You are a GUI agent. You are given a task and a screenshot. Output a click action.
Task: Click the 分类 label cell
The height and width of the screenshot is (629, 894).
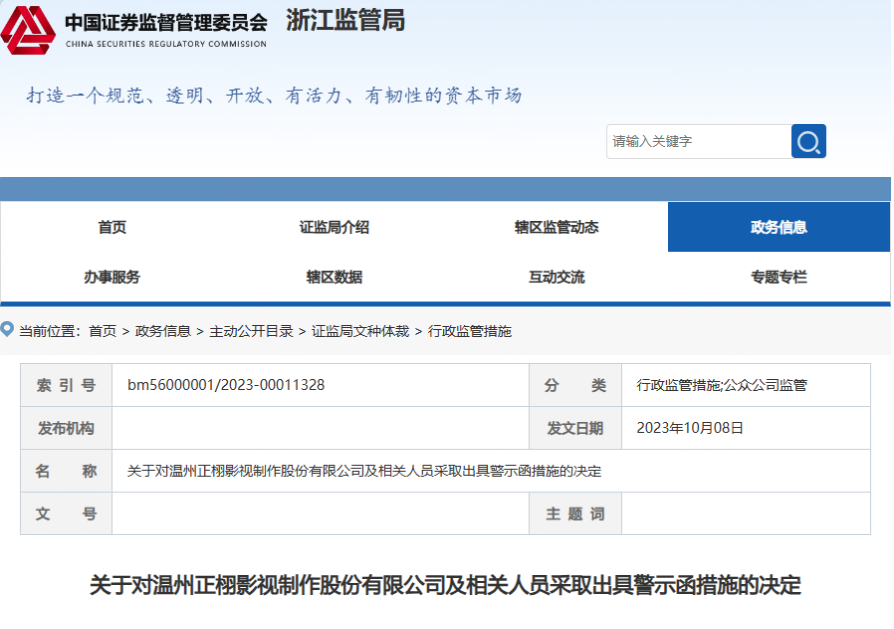click(x=575, y=385)
